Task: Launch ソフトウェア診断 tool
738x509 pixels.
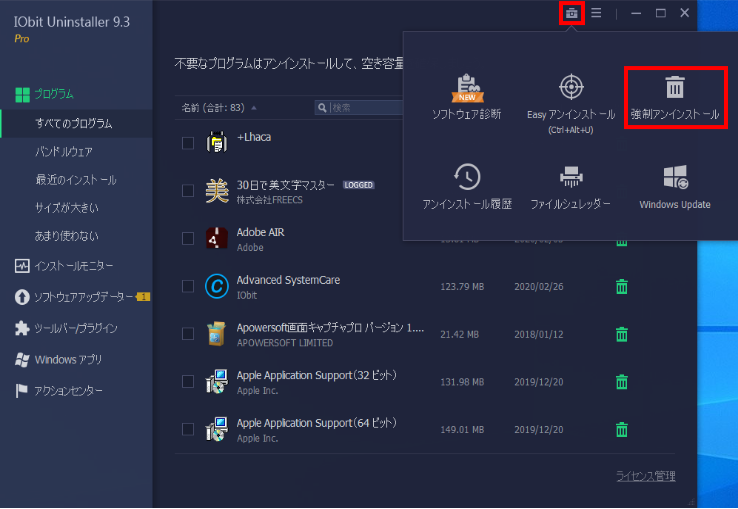Action: click(466, 97)
